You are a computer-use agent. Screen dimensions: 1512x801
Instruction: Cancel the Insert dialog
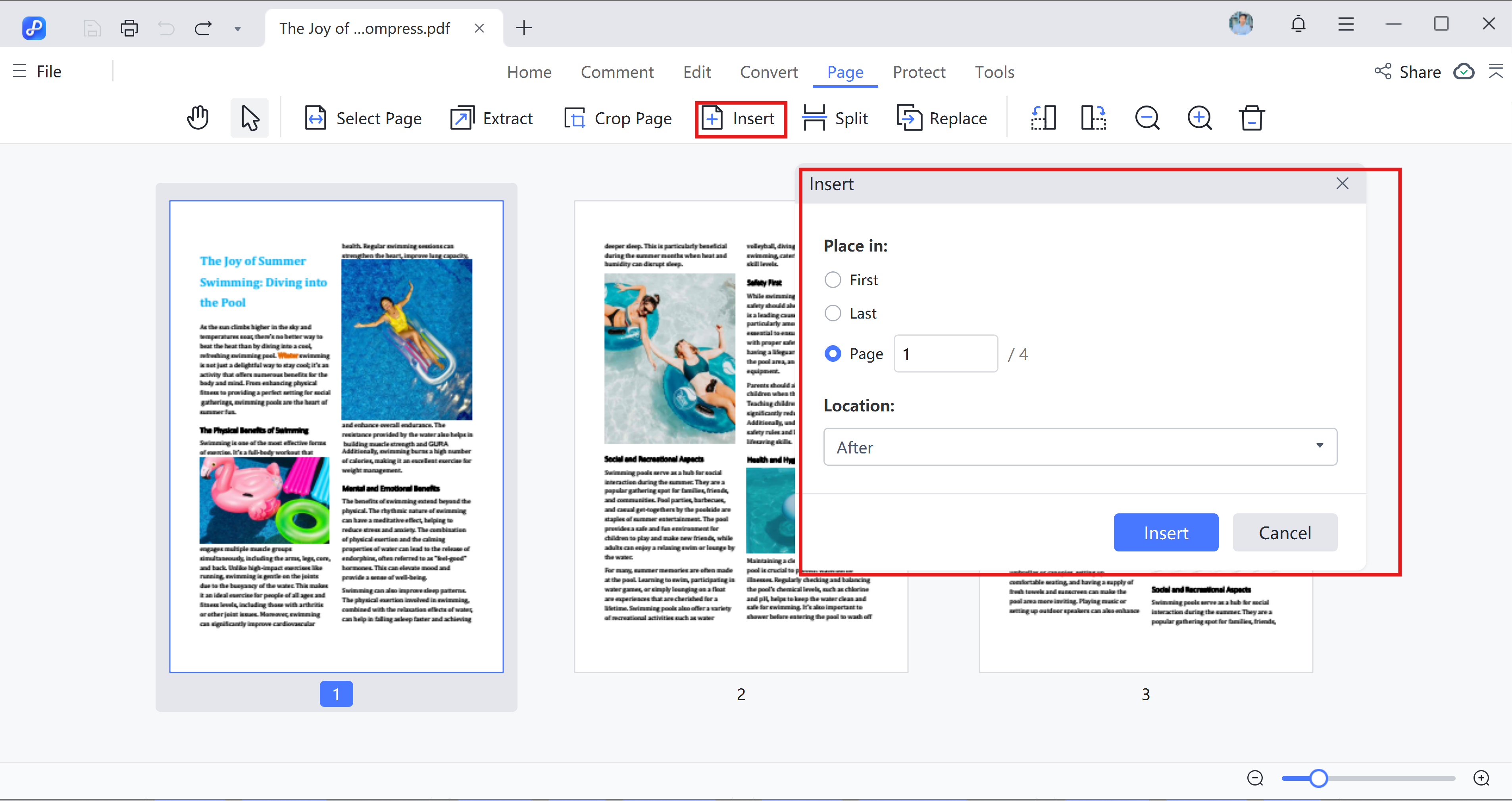(x=1284, y=532)
